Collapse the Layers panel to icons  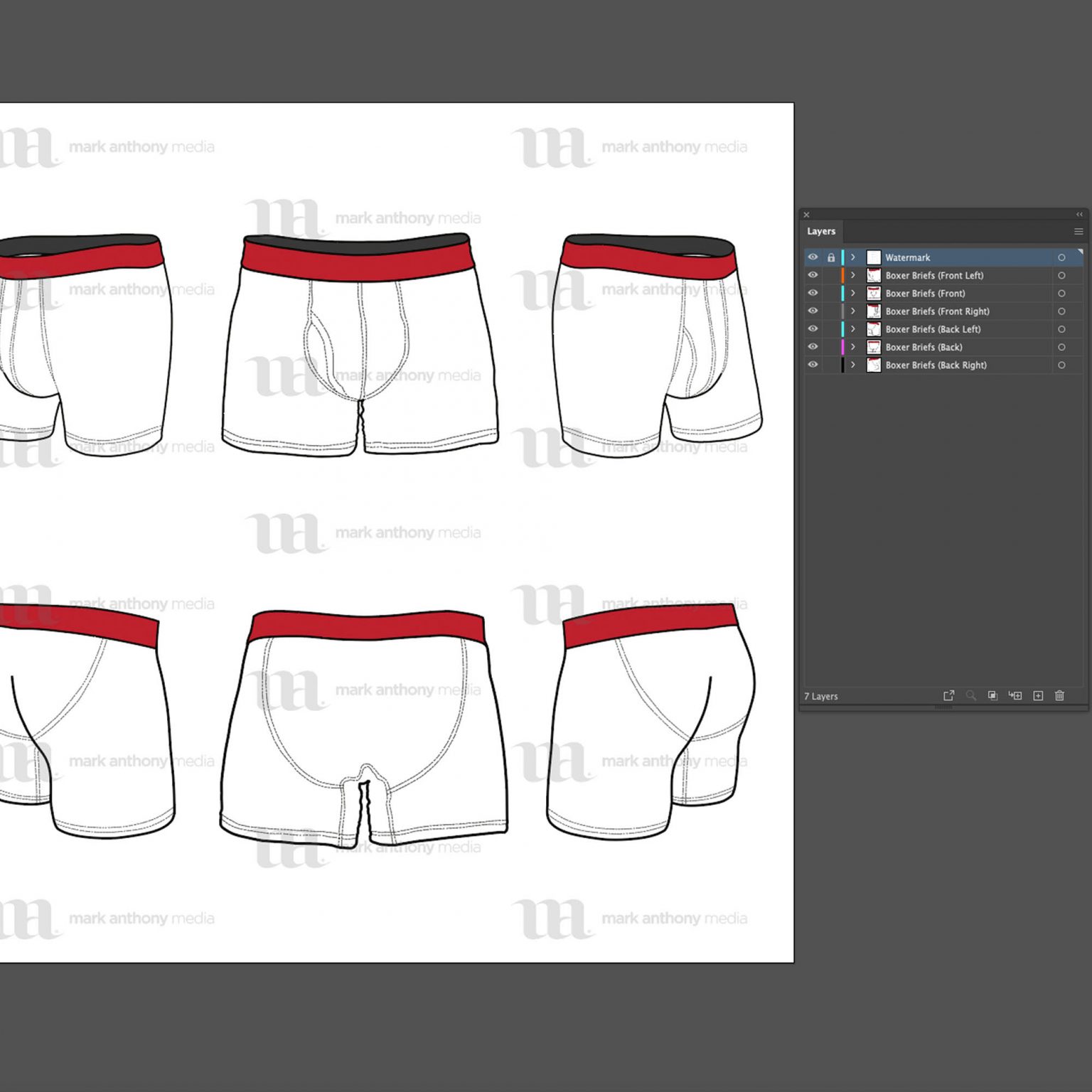point(1079,214)
